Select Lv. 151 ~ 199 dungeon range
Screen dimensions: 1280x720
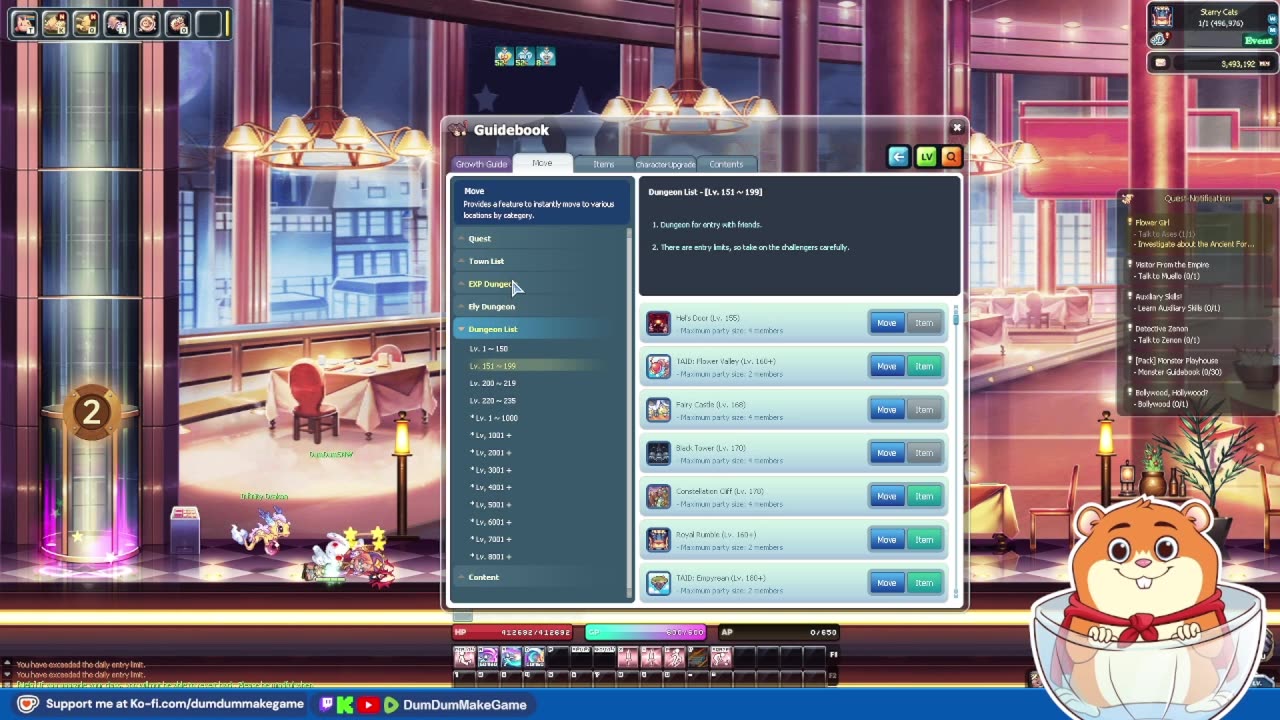coord(493,366)
